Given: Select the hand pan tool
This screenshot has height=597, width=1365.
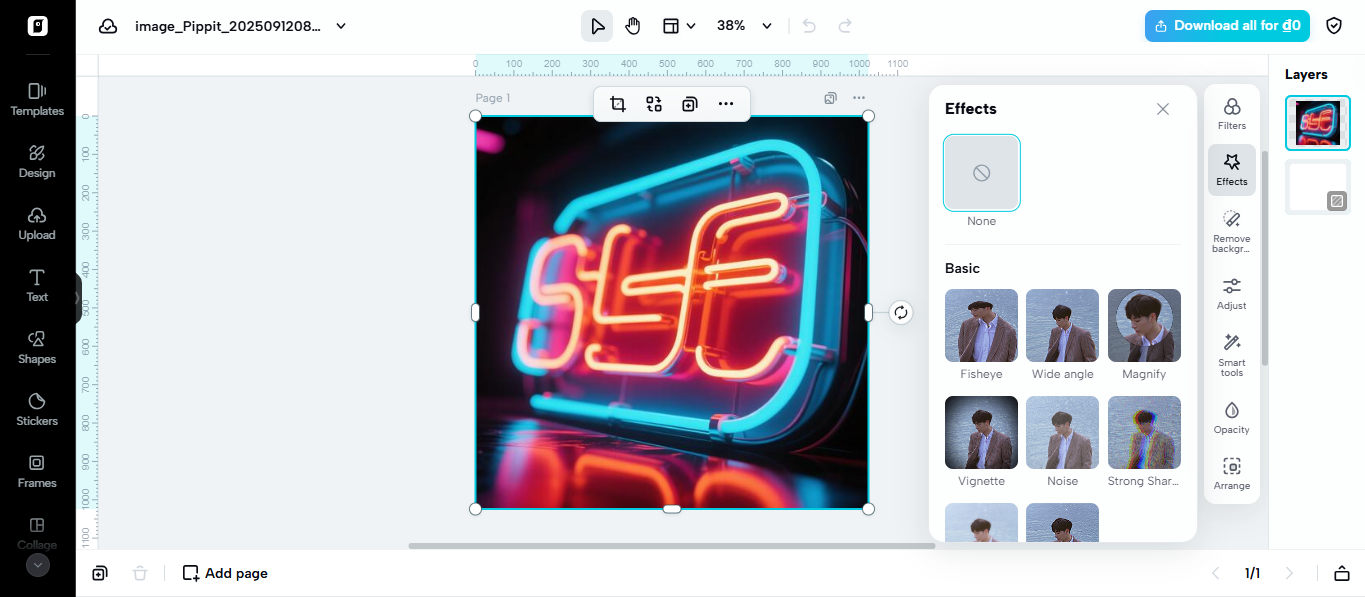Looking at the screenshot, I should point(632,26).
